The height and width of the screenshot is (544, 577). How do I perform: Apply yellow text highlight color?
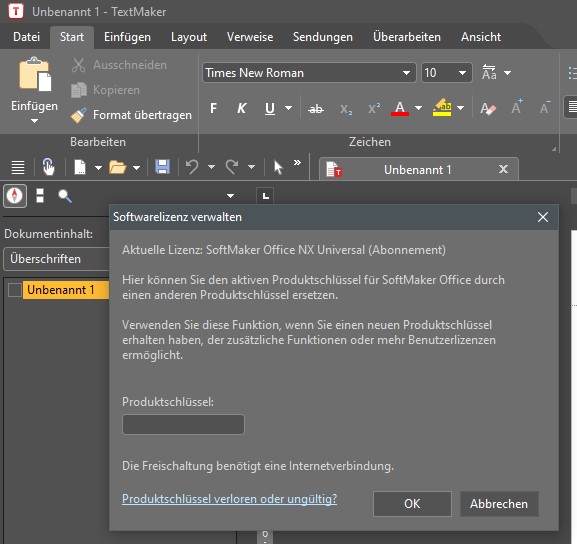pyautogui.click(x=442, y=108)
